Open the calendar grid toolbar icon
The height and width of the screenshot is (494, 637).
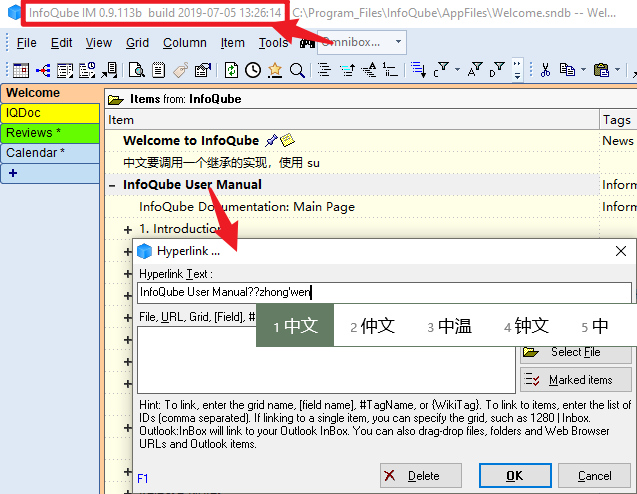coord(21,70)
